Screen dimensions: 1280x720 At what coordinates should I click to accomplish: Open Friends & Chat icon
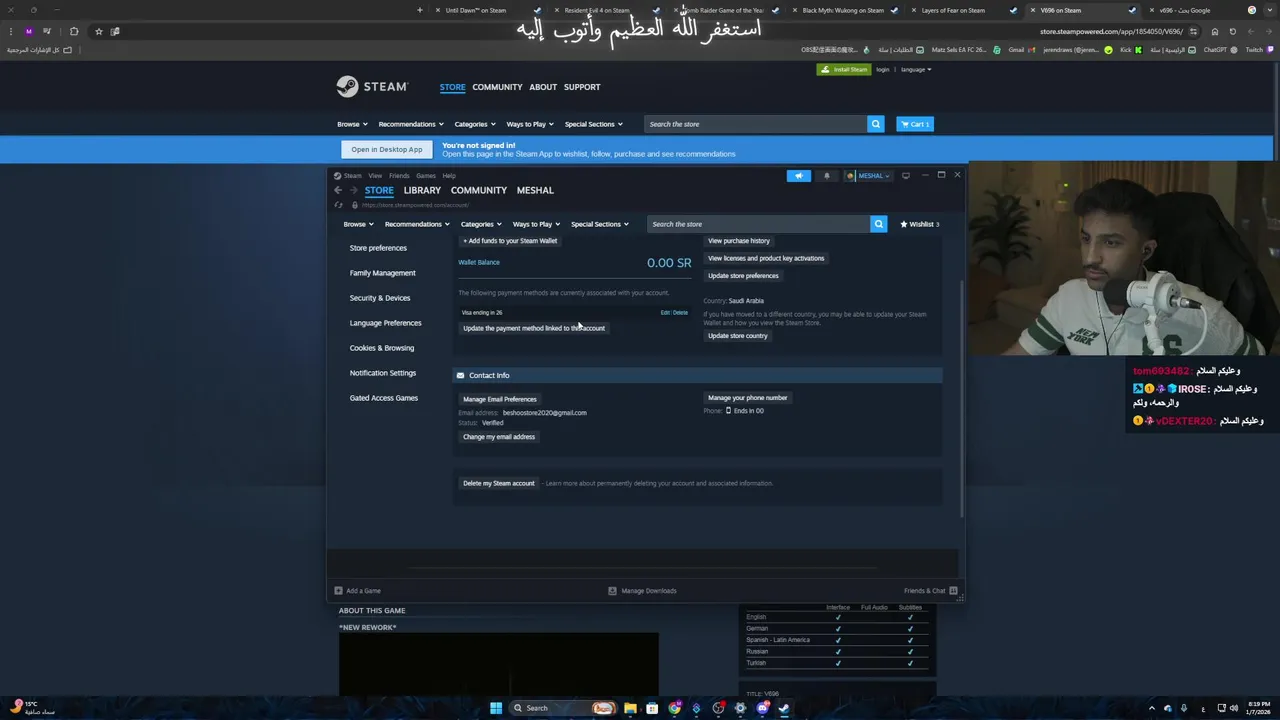click(953, 591)
